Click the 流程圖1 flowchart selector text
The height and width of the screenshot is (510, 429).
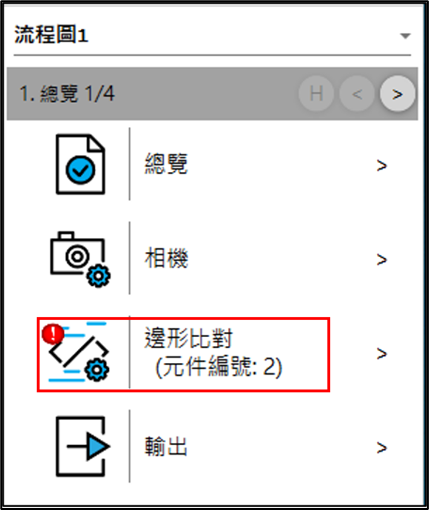51,35
